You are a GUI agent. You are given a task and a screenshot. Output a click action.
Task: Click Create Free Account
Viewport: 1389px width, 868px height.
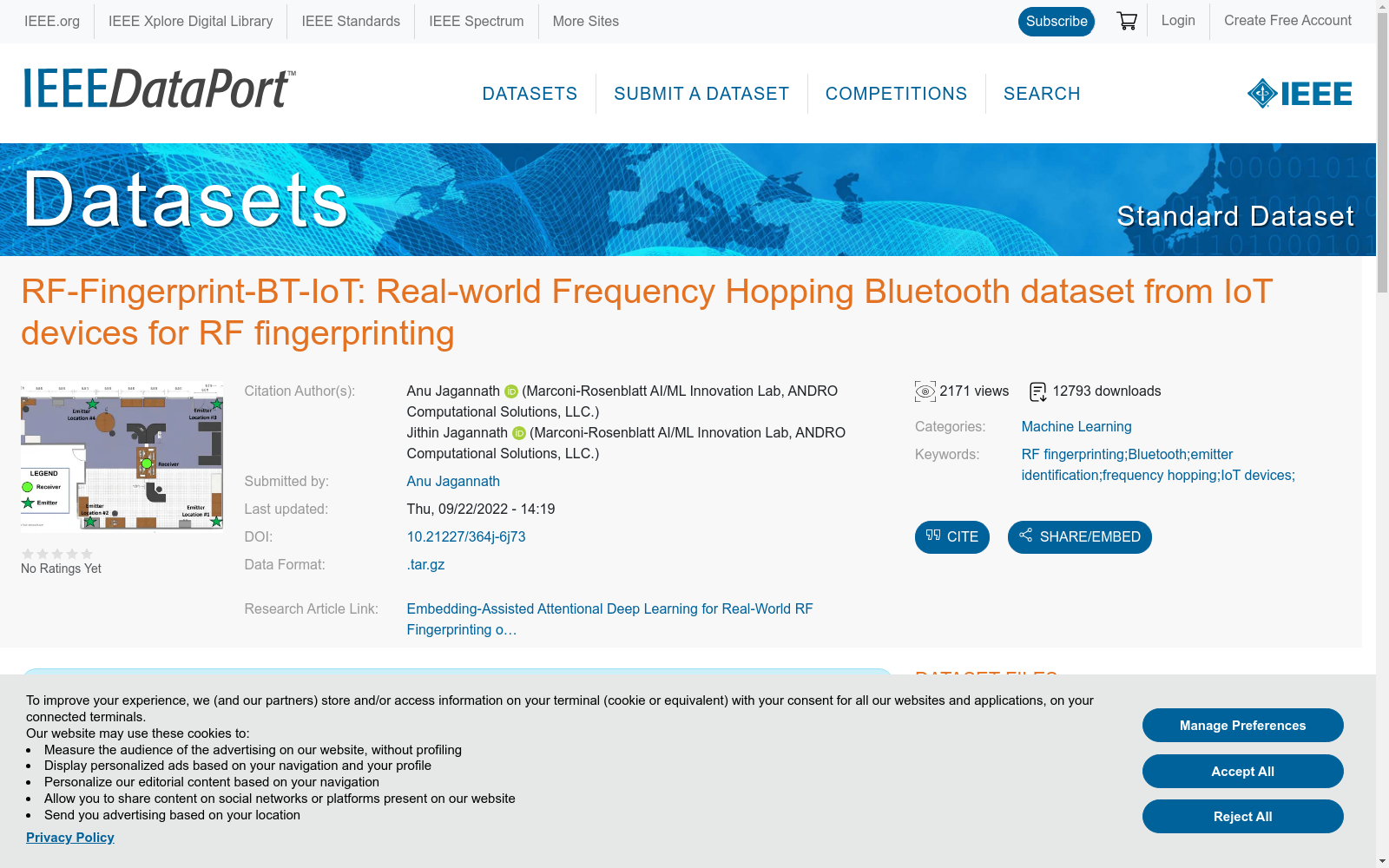[x=1287, y=21]
